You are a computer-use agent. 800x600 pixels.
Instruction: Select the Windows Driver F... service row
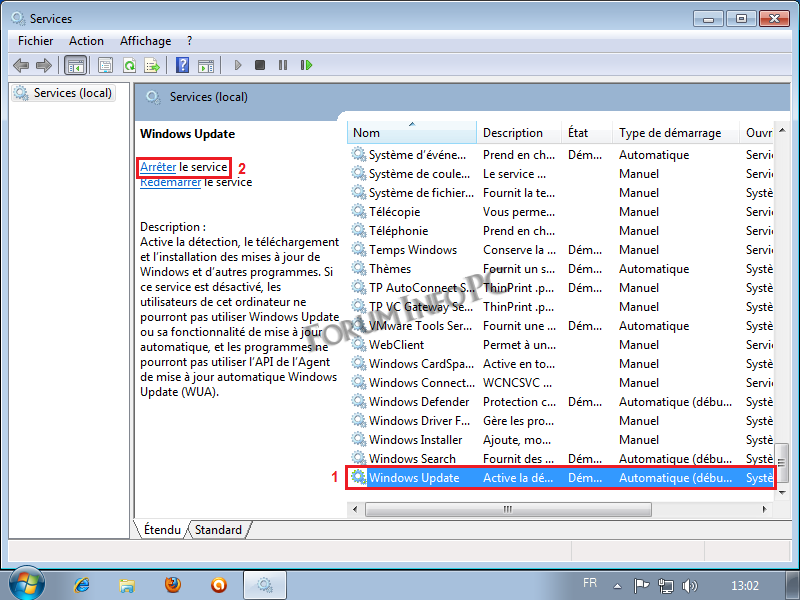pos(561,421)
